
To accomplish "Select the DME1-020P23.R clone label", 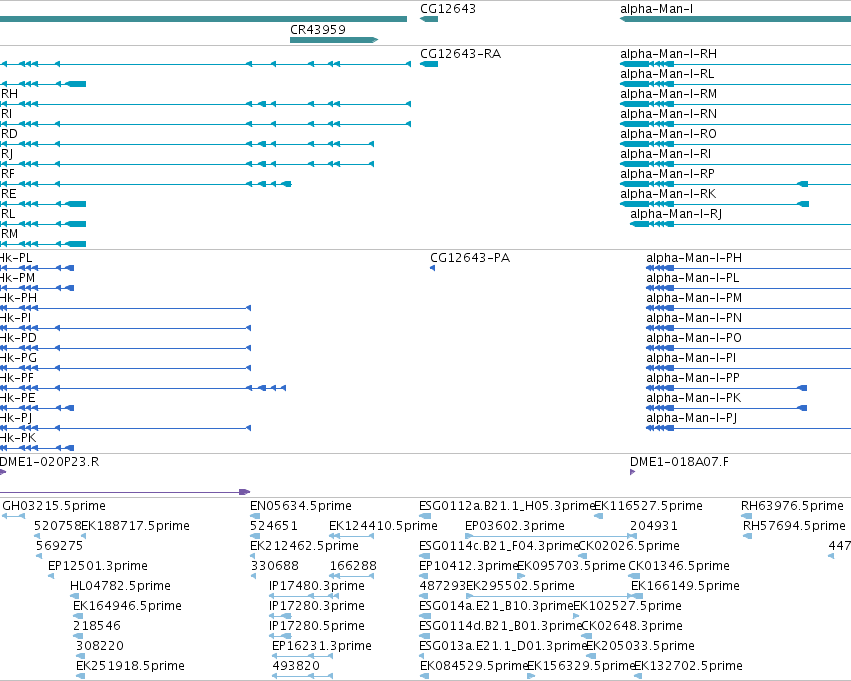I will 49,462.
